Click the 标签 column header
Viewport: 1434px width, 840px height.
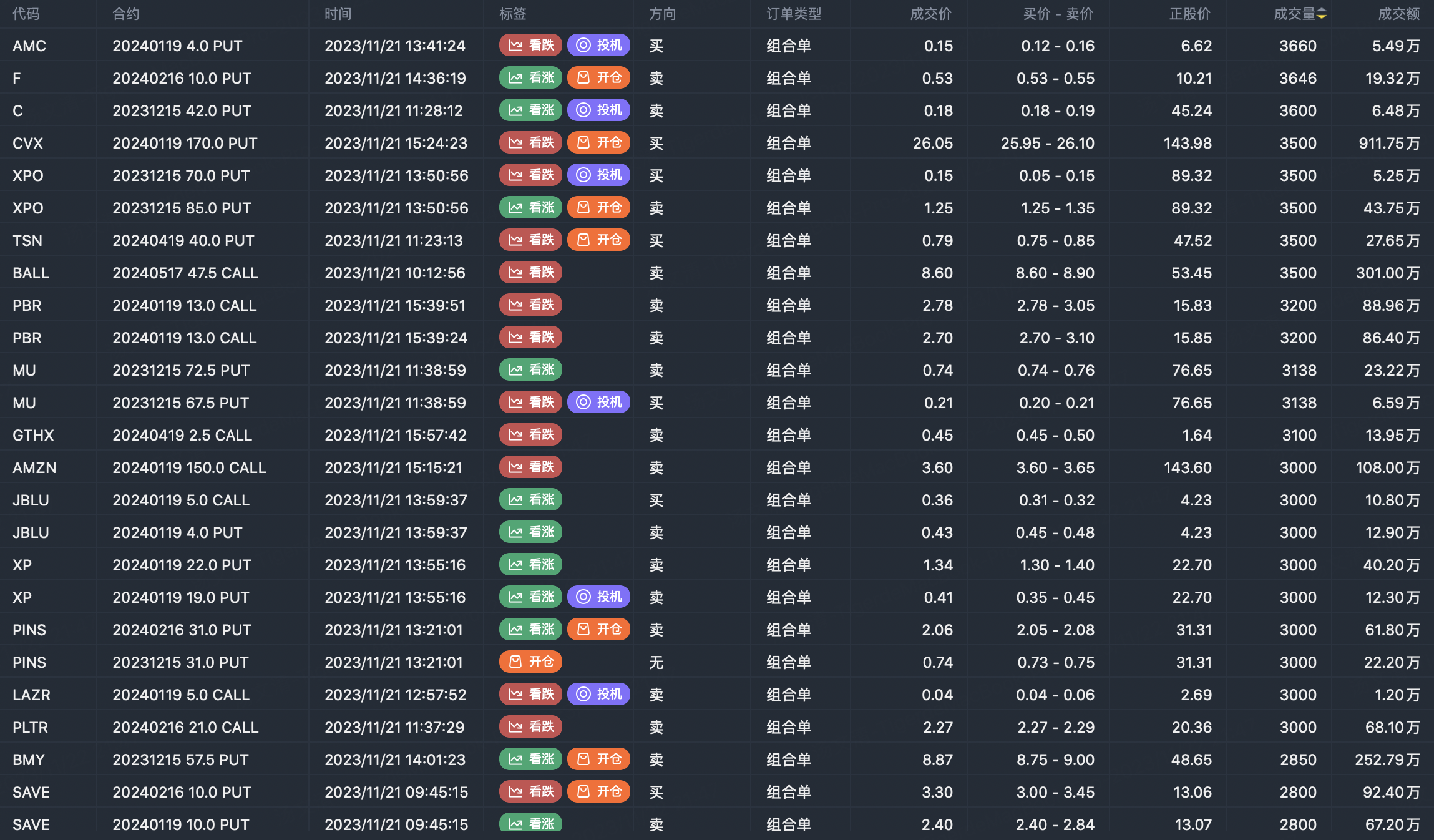[512, 14]
